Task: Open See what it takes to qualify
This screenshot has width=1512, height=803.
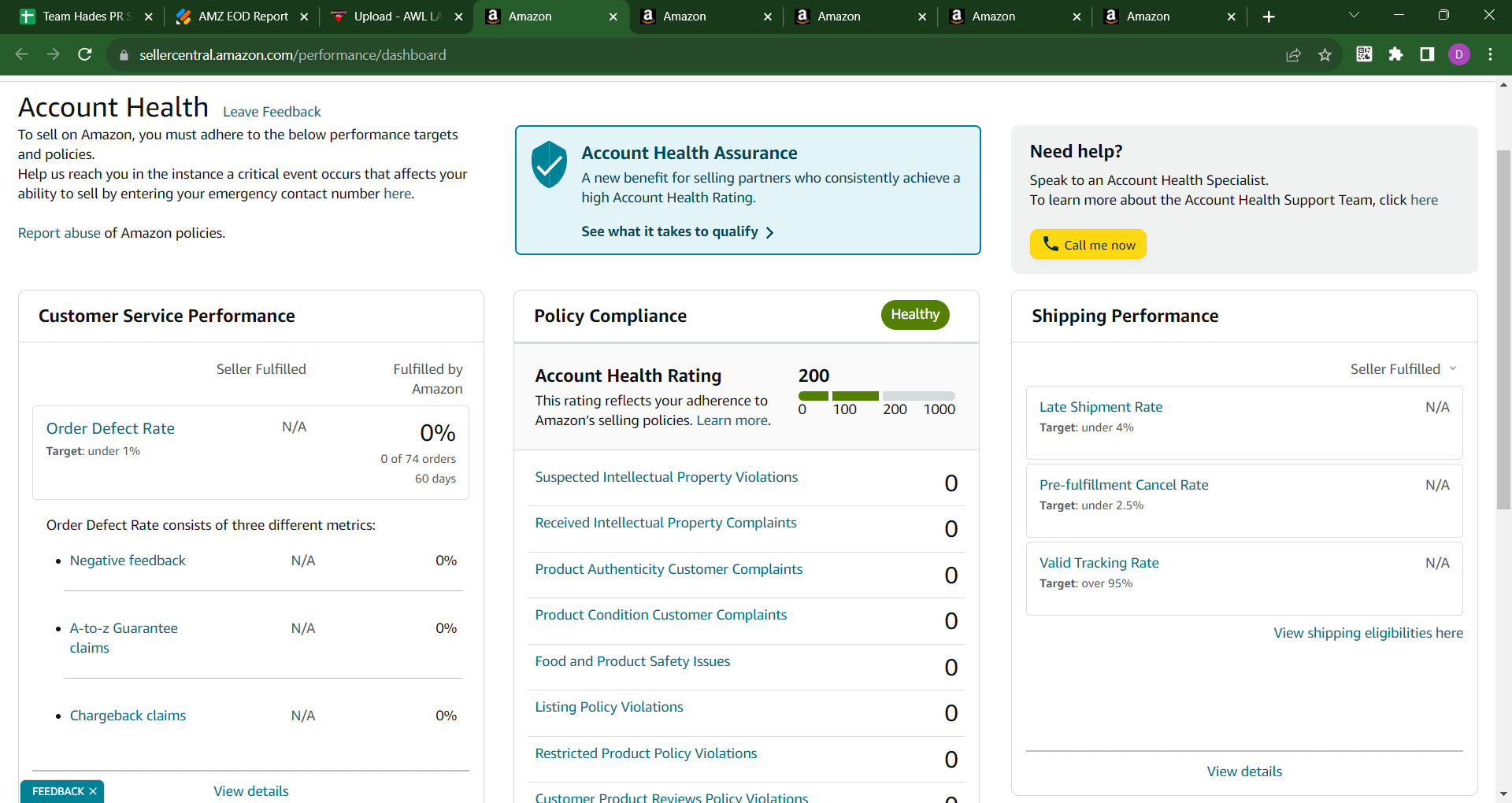Action: (x=677, y=231)
